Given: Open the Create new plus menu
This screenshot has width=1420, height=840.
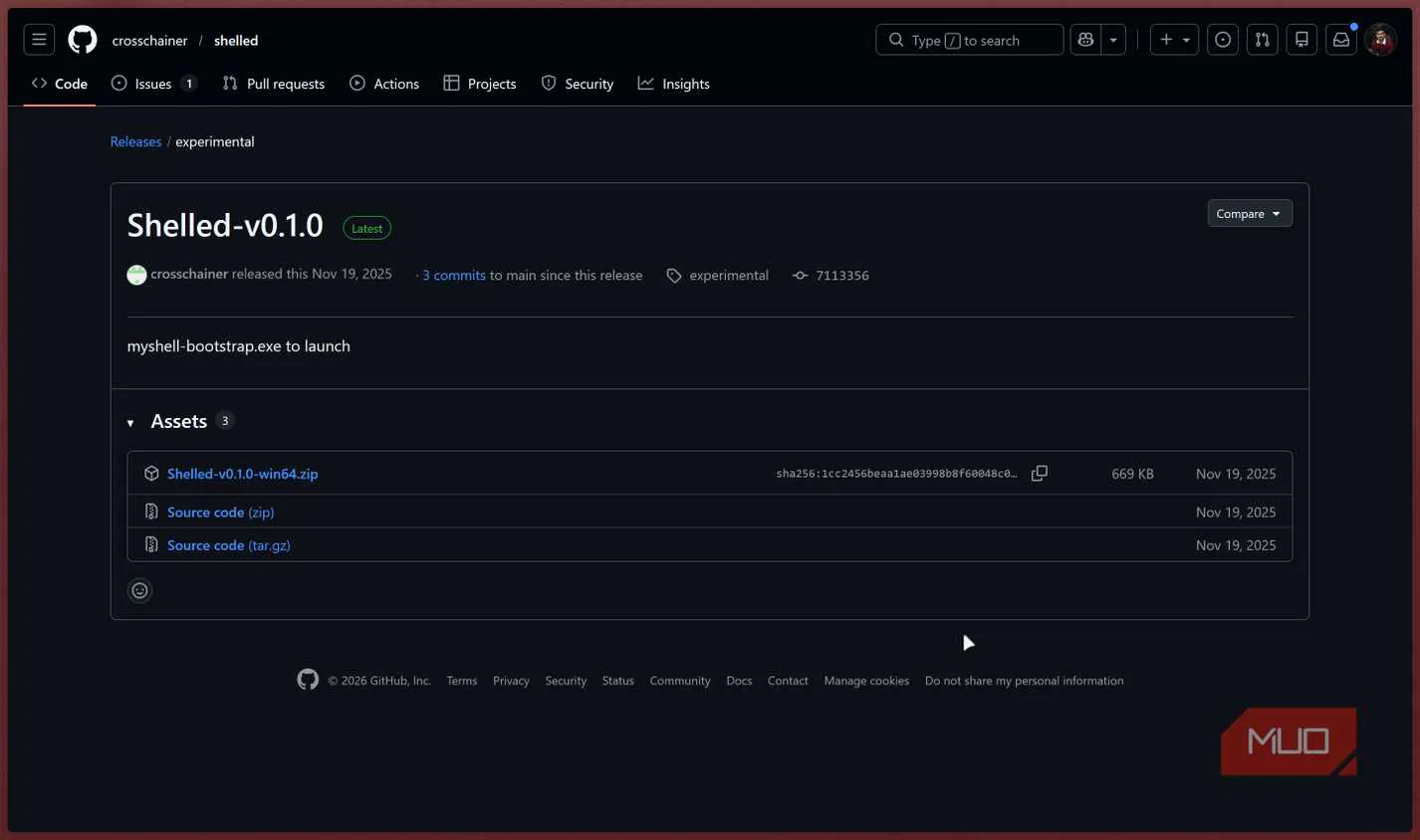Looking at the screenshot, I should point(1174,40).
